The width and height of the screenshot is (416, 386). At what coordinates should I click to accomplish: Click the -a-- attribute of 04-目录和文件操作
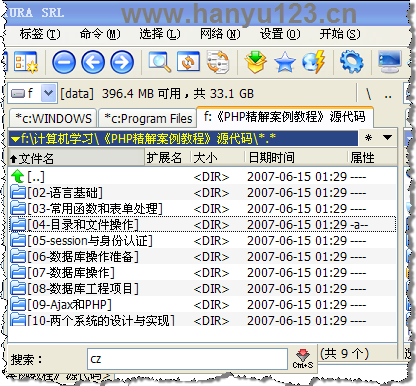coord(359,225)
